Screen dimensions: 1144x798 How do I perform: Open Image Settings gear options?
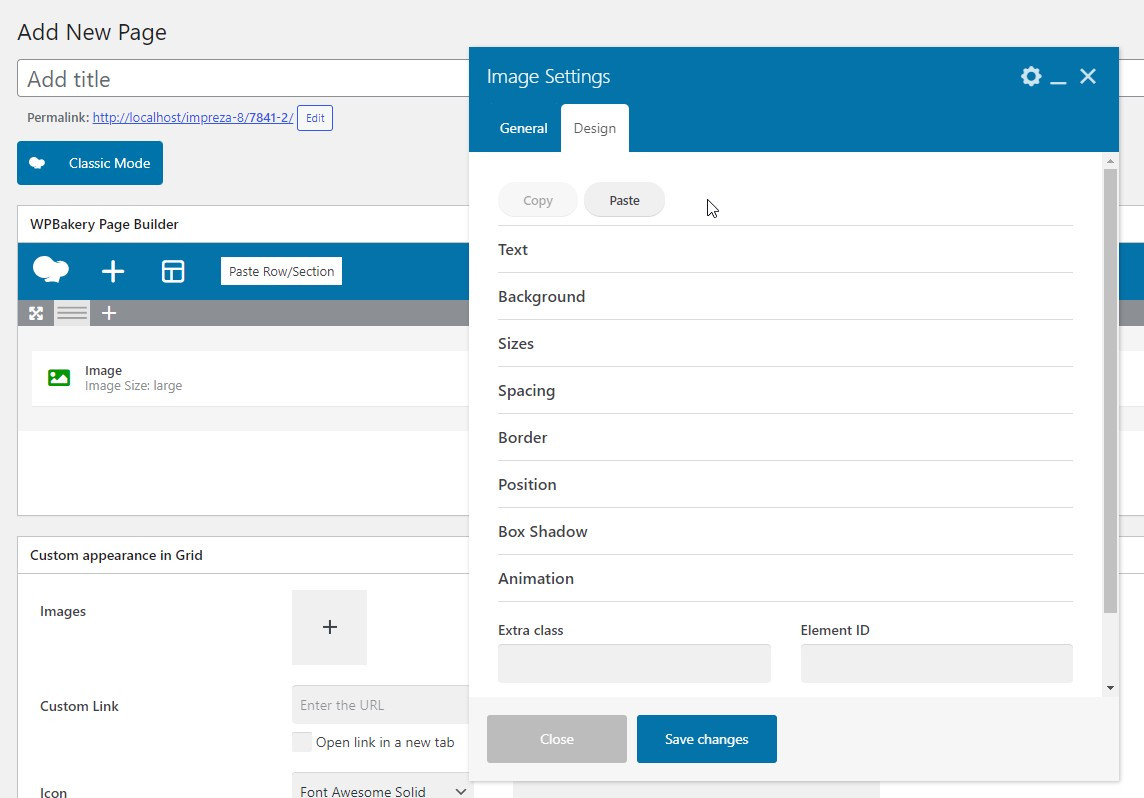pyautogui.click(x=1030, y=76)
